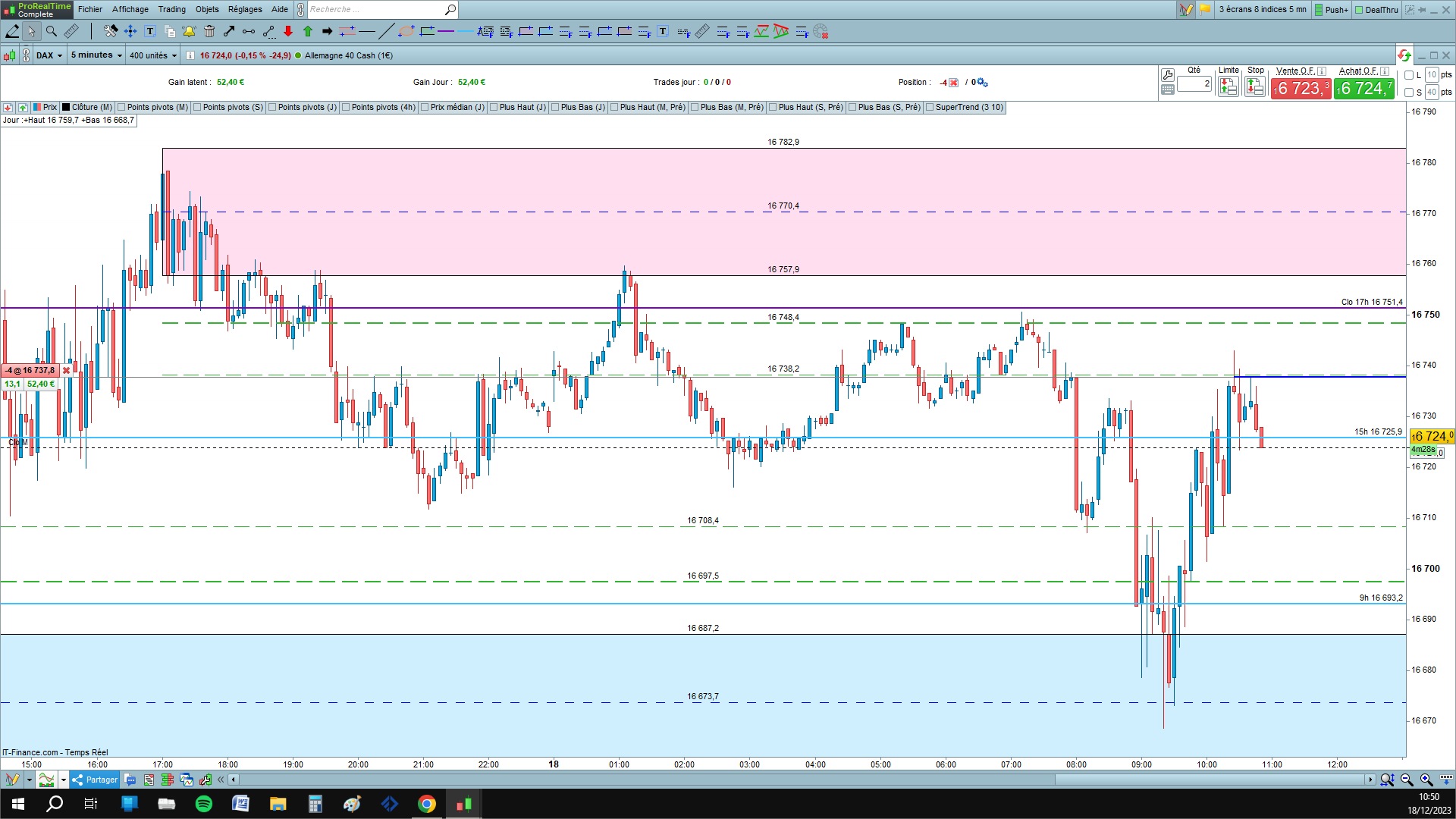Image resolution: width=1456 pixels, height=819 pixels.
Task: Toggle the Points pivots (M) checkbox
Action: [122, 108]
